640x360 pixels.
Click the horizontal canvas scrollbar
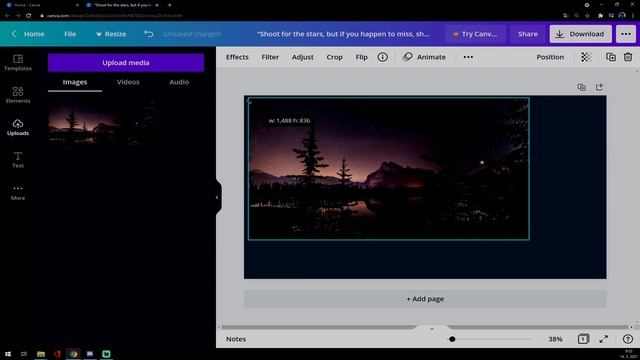(424, 327)
